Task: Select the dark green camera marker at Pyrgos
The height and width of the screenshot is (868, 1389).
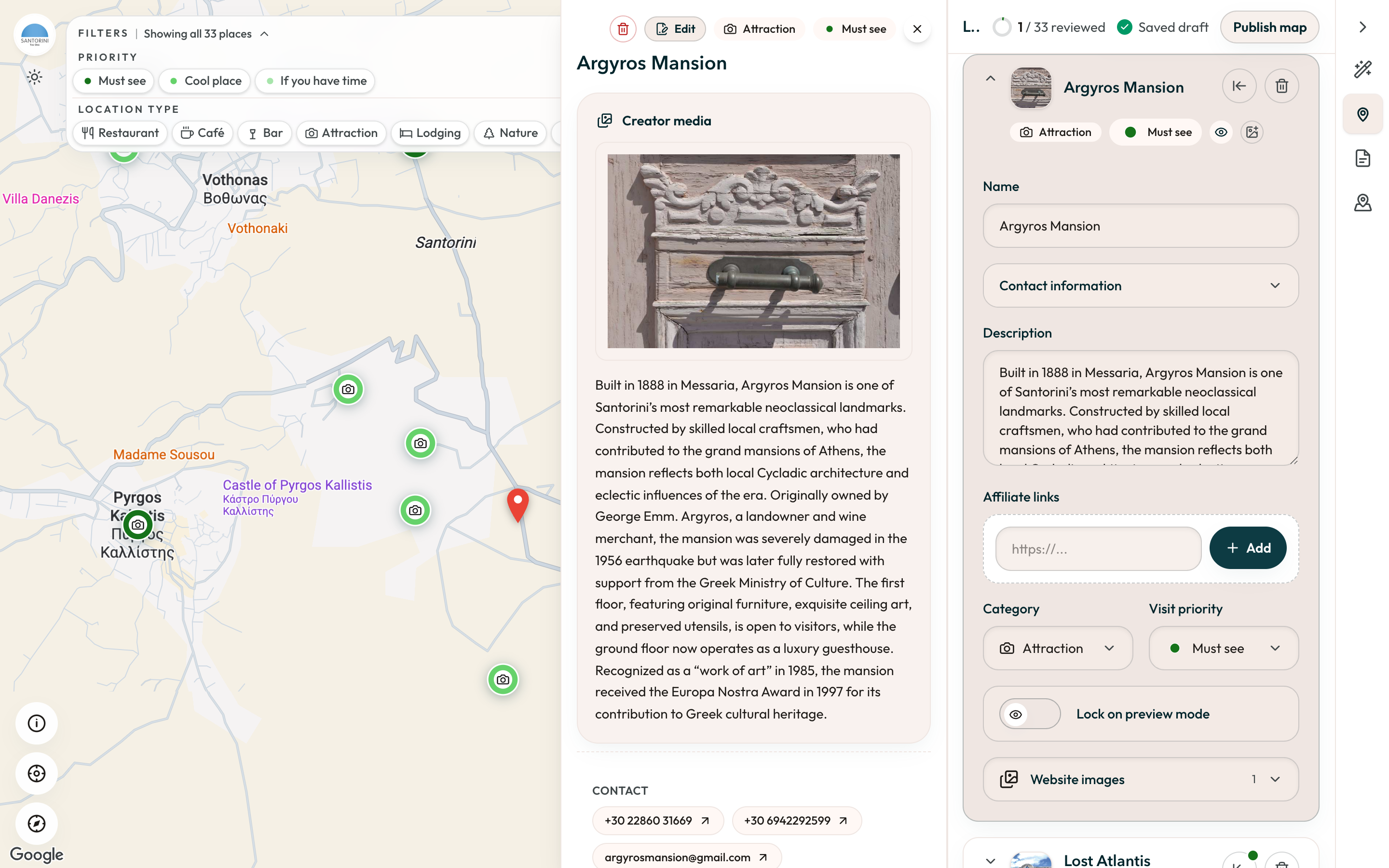Action: [x=138, y=525]
